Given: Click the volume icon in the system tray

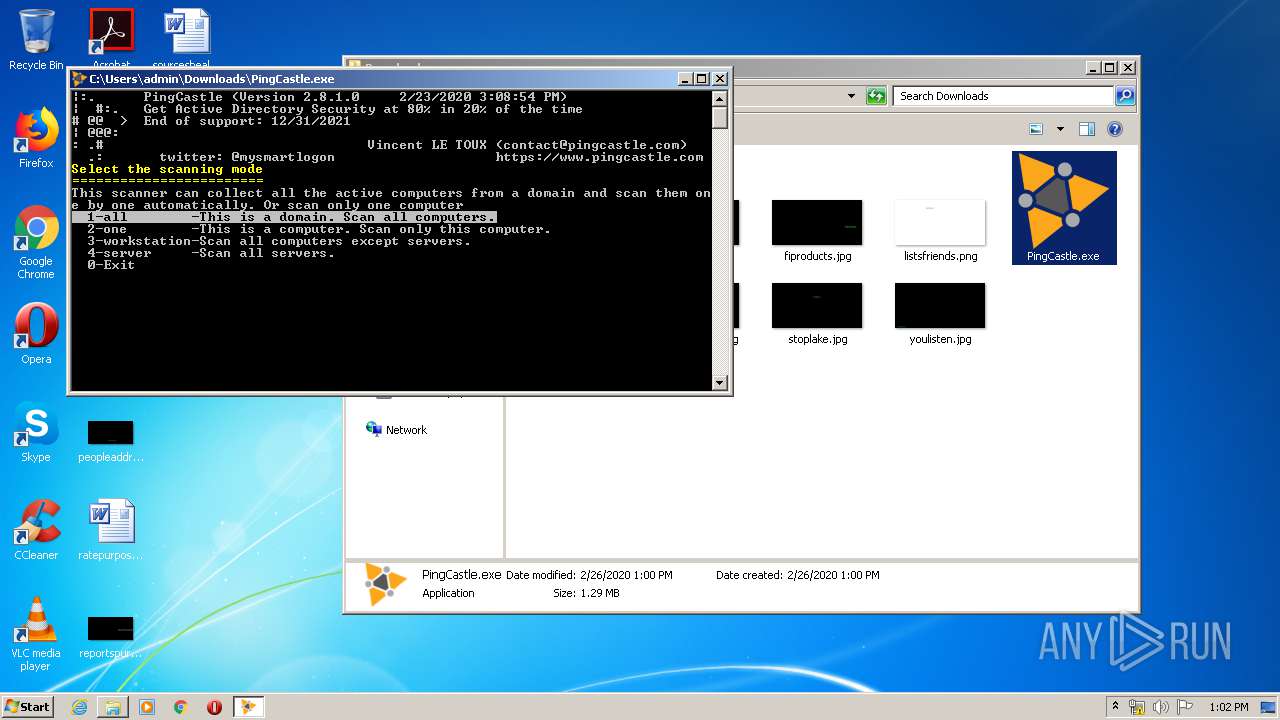Looking at the screenshot, I should 1160,707.
